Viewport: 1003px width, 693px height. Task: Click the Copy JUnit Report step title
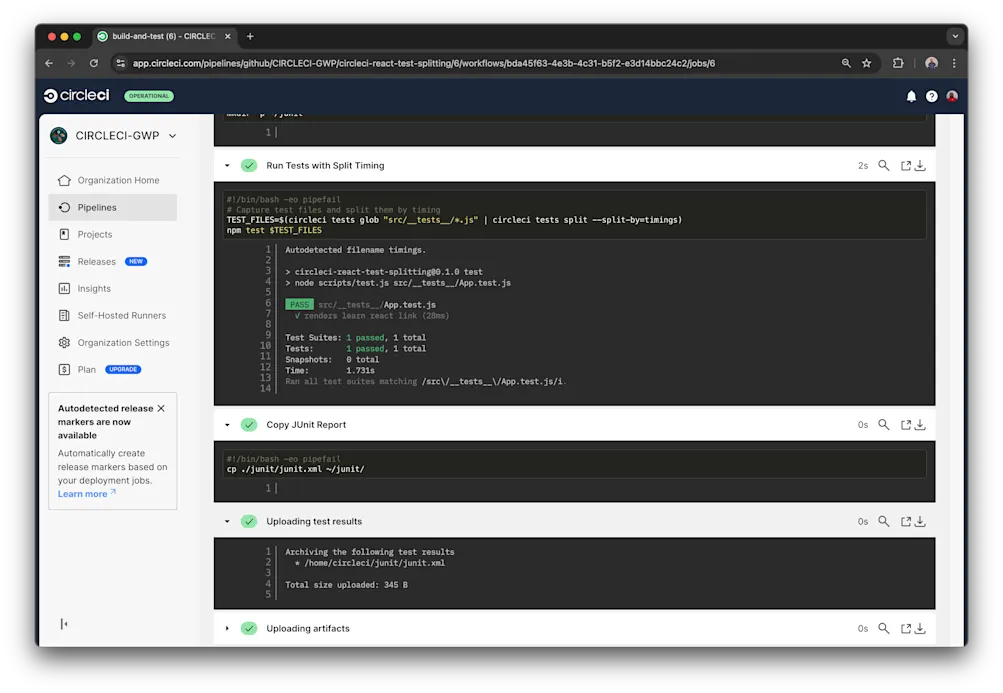(x=306, y=425)
